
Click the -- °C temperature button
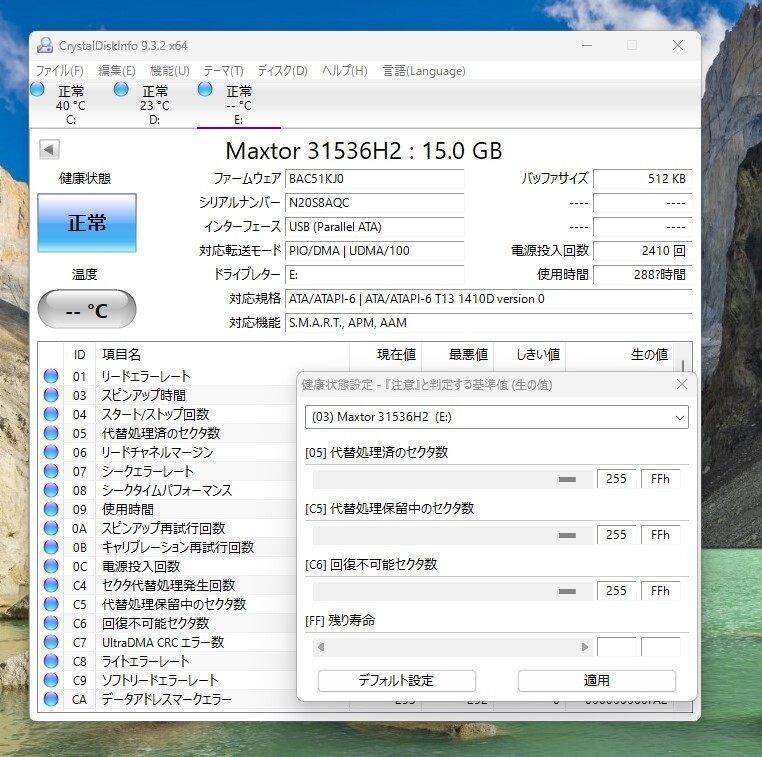pyautogui.click(x=87, y=310)
